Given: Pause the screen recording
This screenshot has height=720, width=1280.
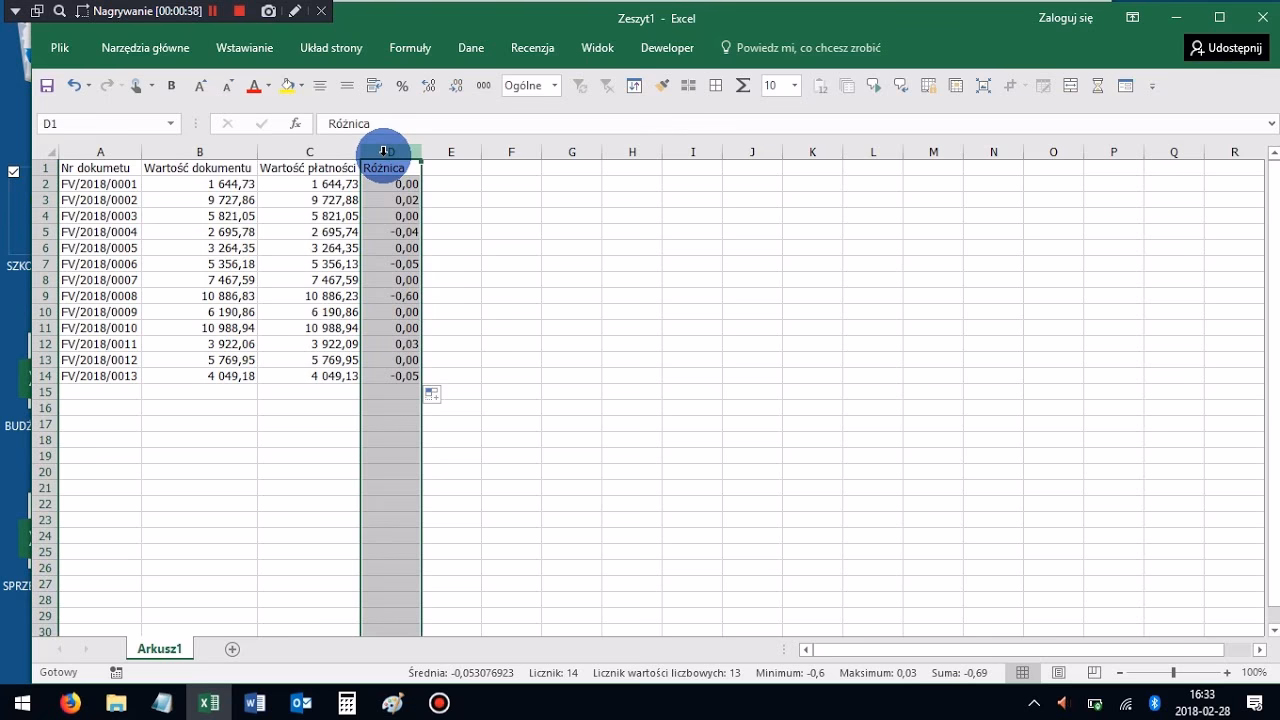Looking at the screenshot, I should (213, 11).
